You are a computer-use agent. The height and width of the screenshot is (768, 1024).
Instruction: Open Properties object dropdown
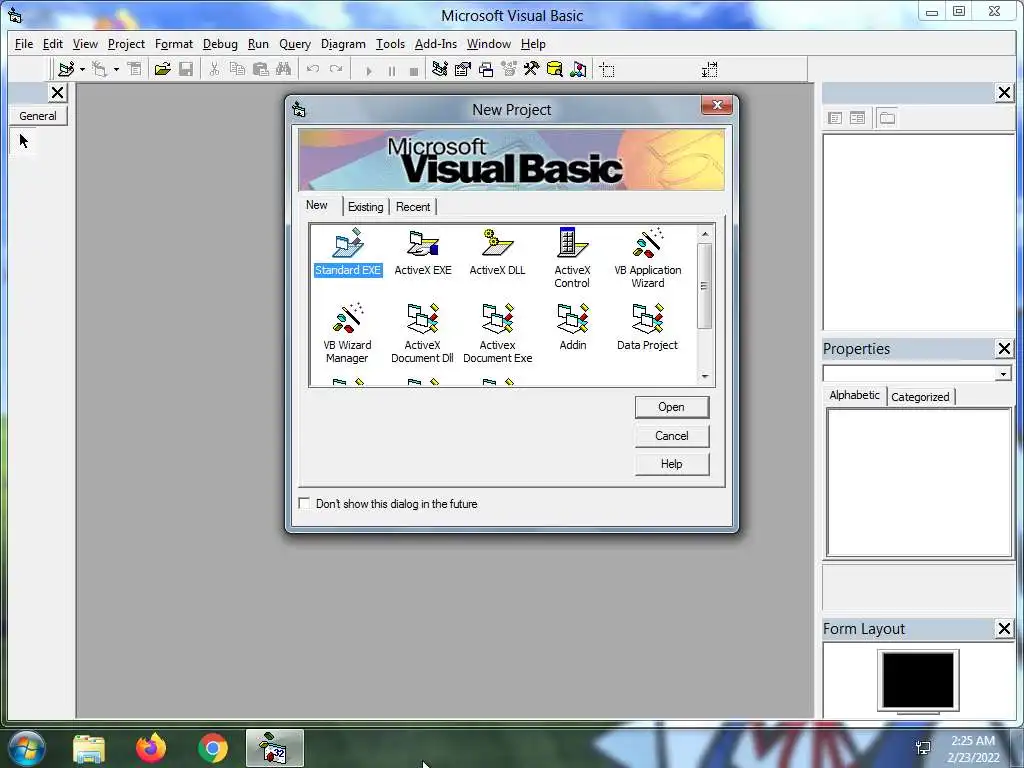coord(1003,374)
